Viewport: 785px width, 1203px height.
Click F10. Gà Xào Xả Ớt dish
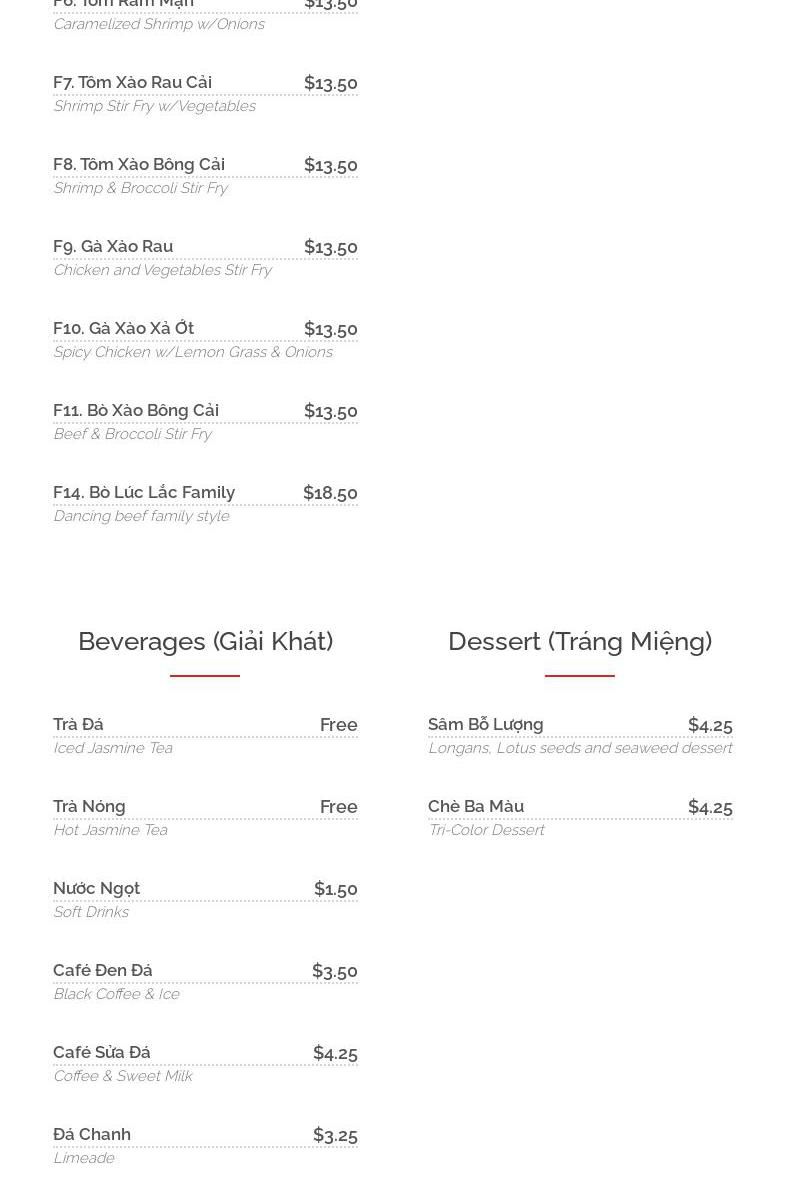(x=123, y=328)
